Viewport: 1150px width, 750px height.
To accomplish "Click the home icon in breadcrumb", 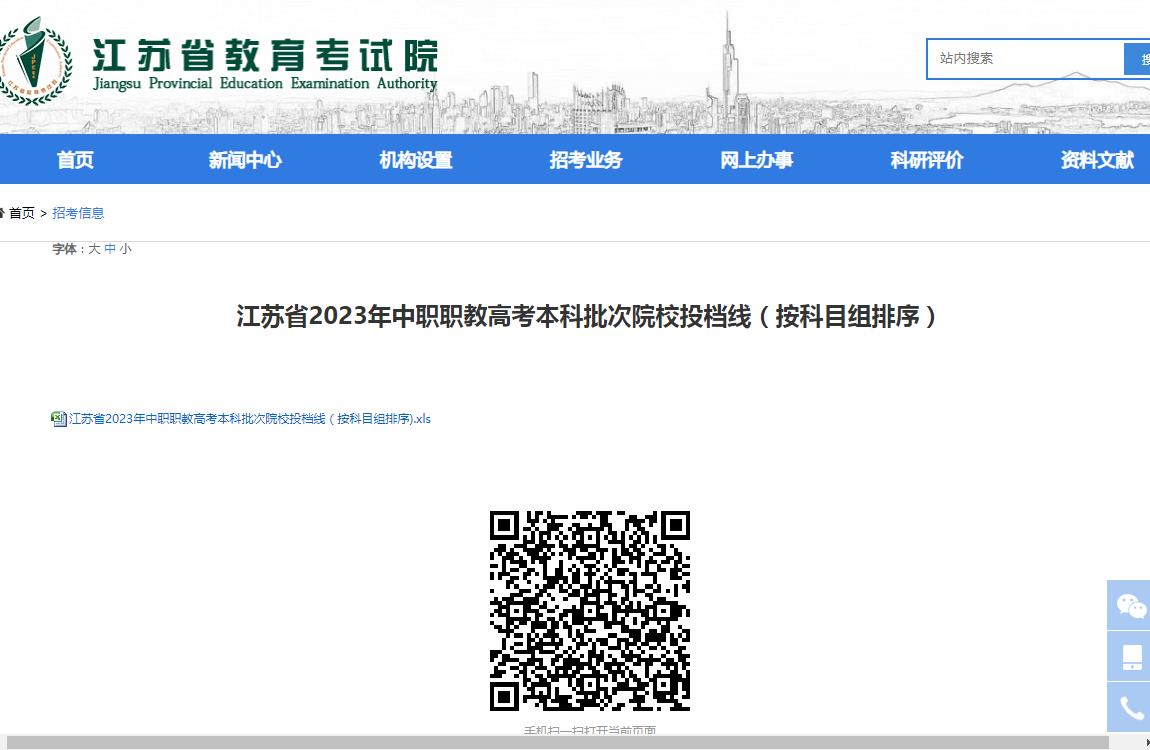I will click(2, 213).
